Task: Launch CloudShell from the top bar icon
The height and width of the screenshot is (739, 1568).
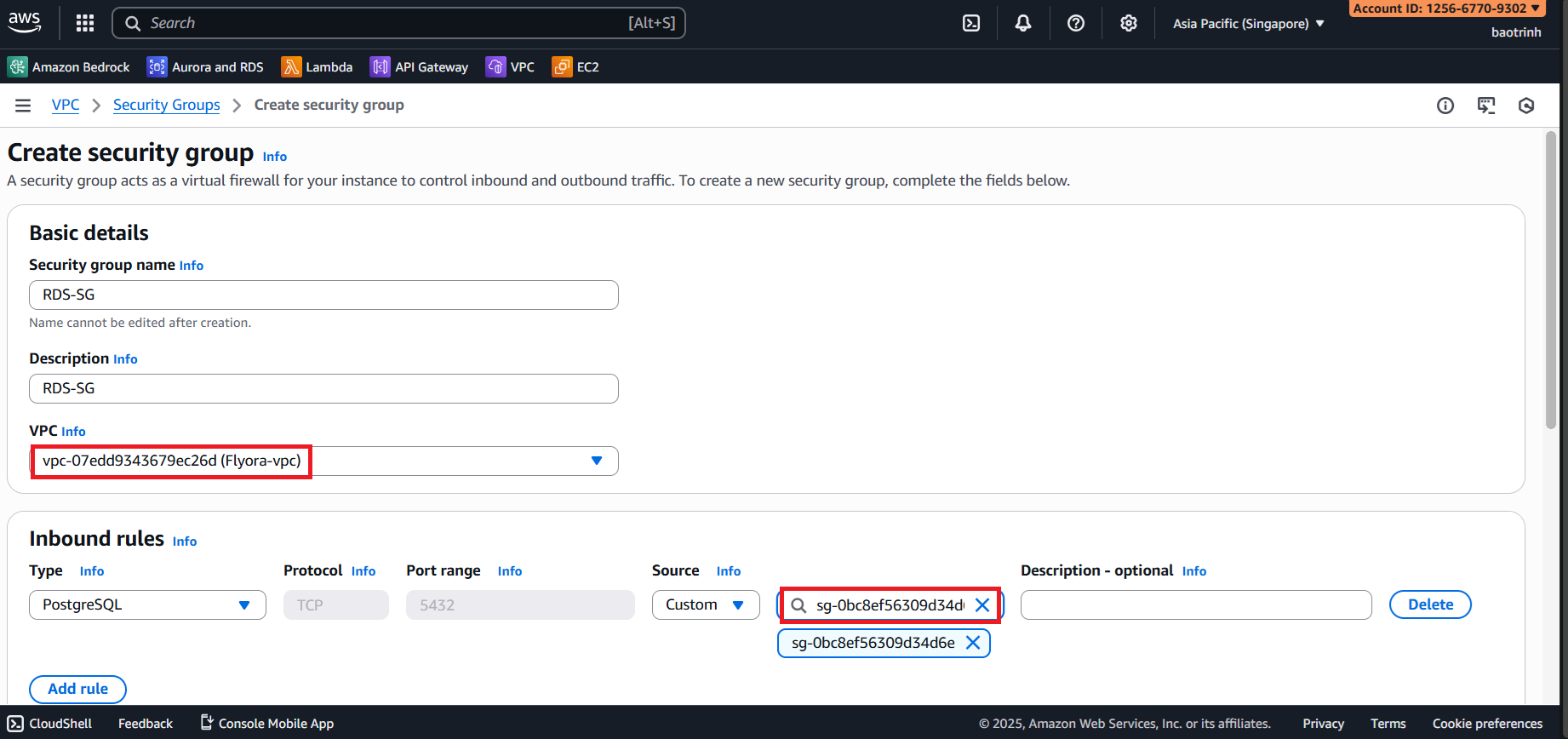Action: coord(971,23)
